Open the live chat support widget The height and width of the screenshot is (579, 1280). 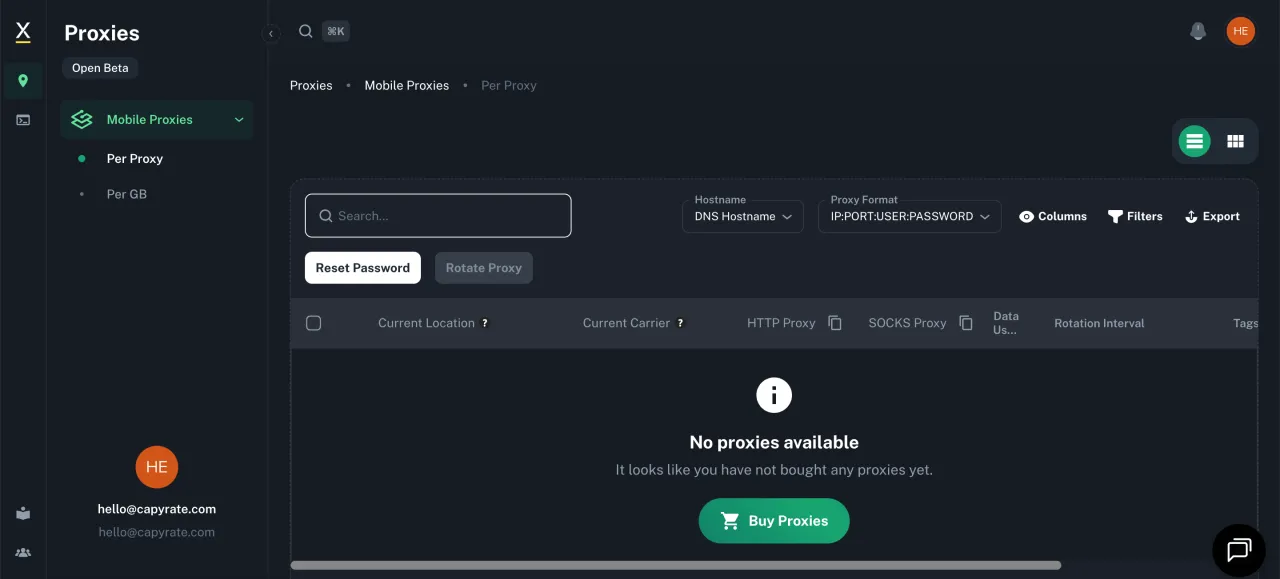[x=1239, y=549]
